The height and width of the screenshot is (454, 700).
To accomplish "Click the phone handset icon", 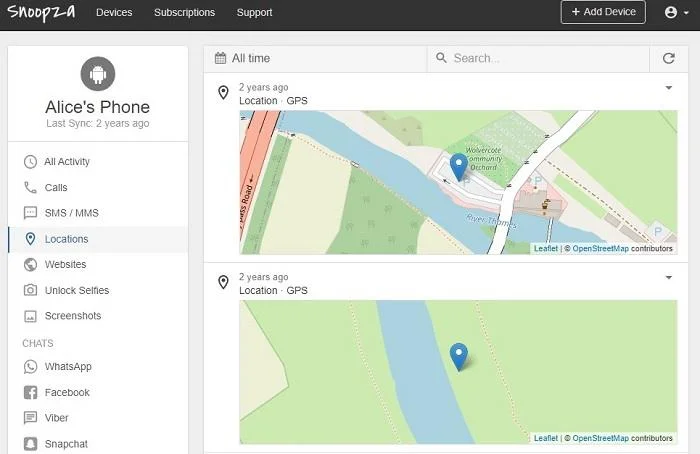I will 30,187.
